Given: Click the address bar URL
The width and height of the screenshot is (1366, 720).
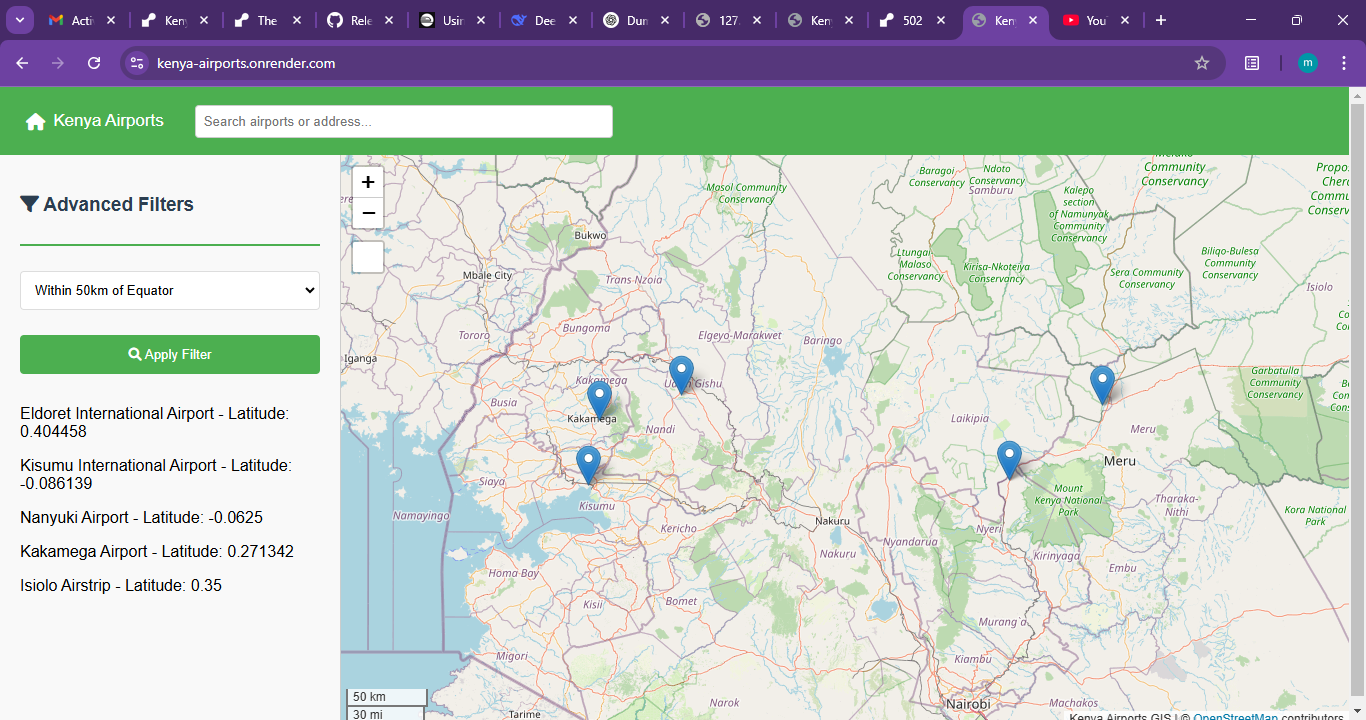Looking at the screenshot, I should [x=246, y=63].
